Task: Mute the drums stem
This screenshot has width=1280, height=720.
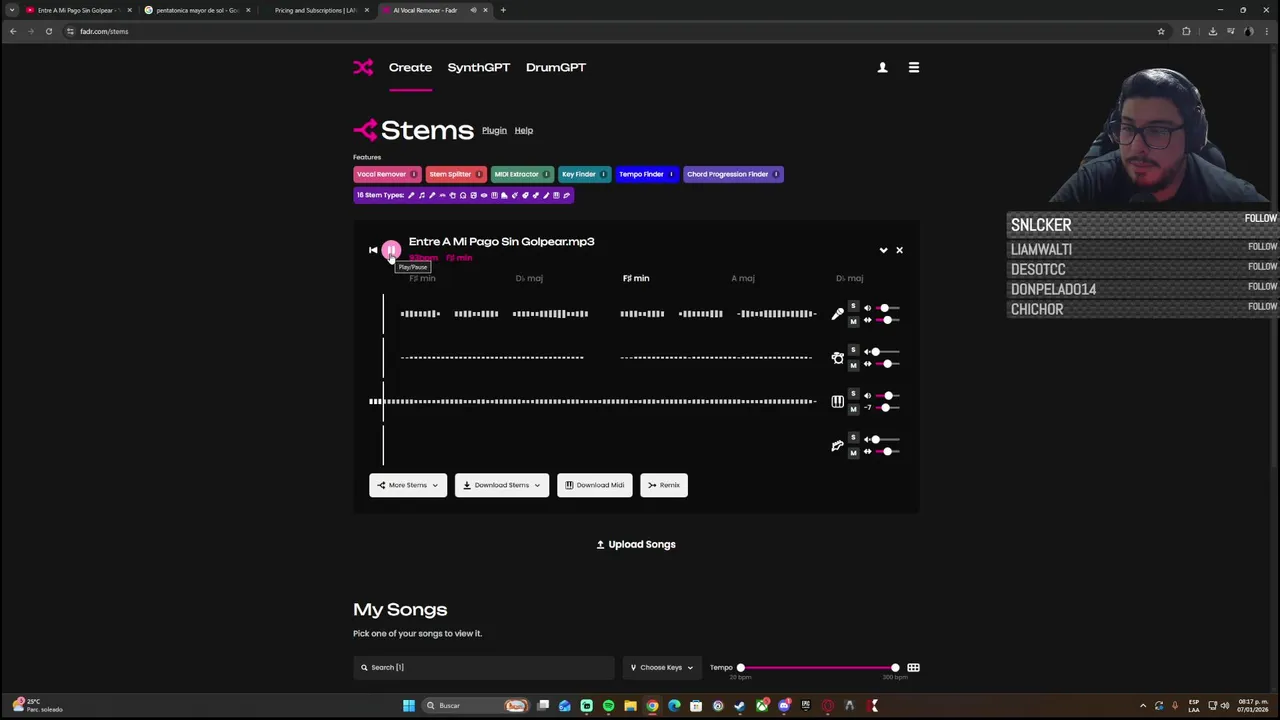Action: coord(853,365)
